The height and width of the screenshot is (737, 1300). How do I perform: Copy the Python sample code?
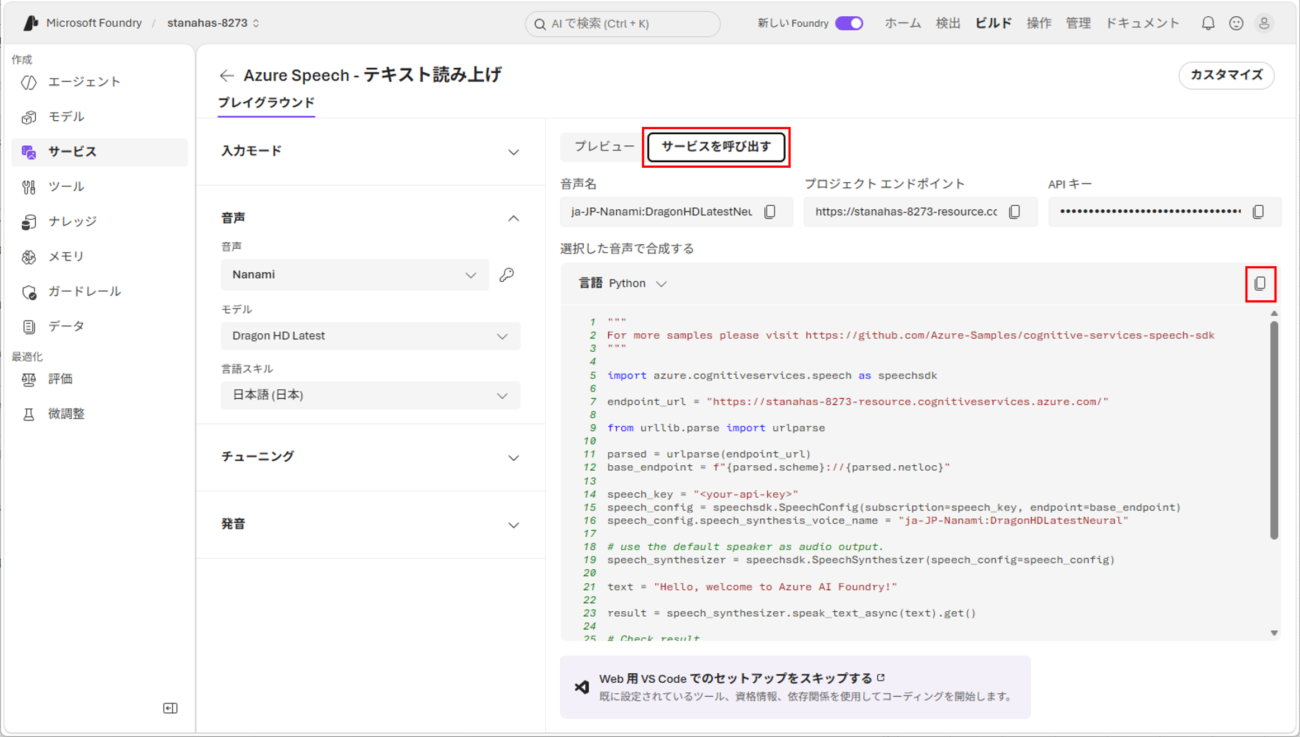coord(1260,284)
